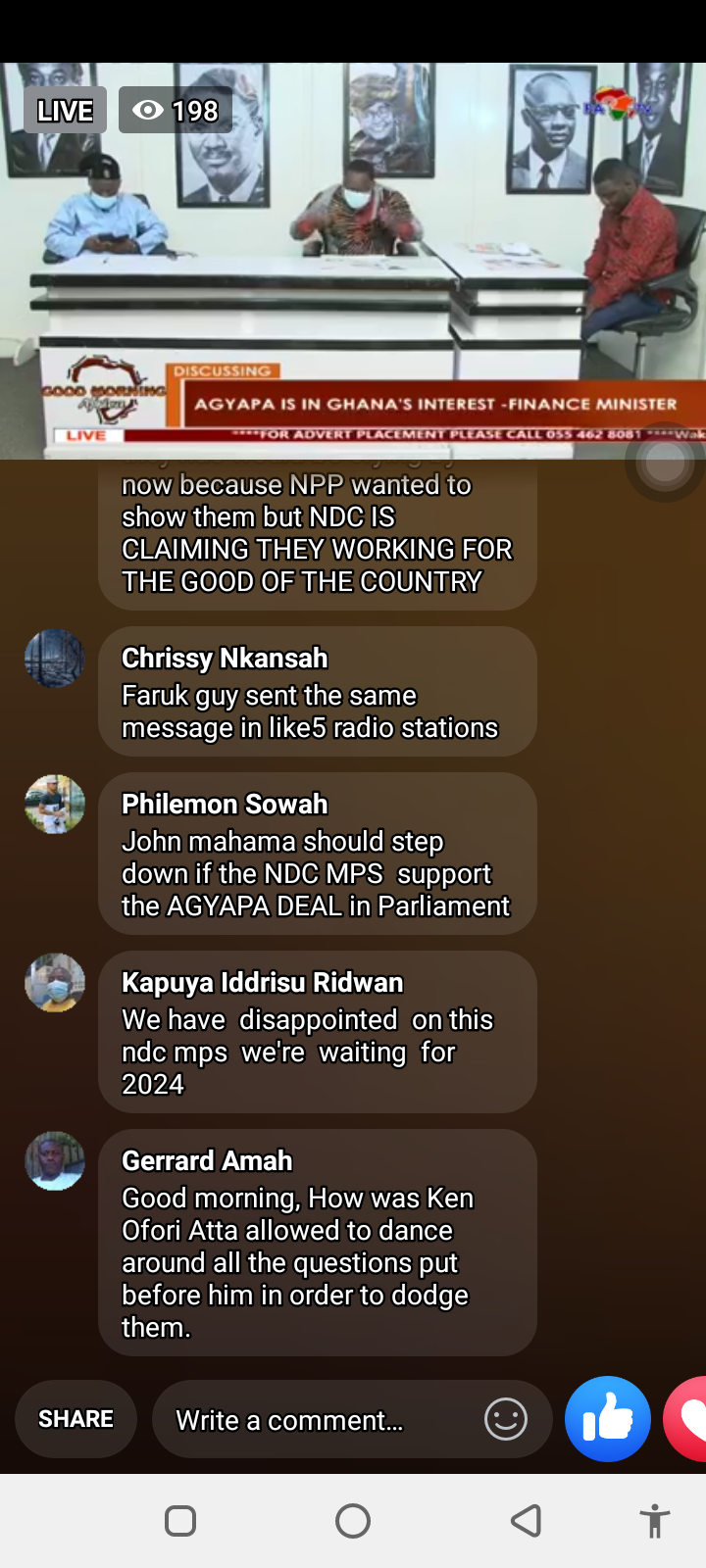Open the emoji smiley picker
Viewport: 706px width, 1568px height.
506,1419
